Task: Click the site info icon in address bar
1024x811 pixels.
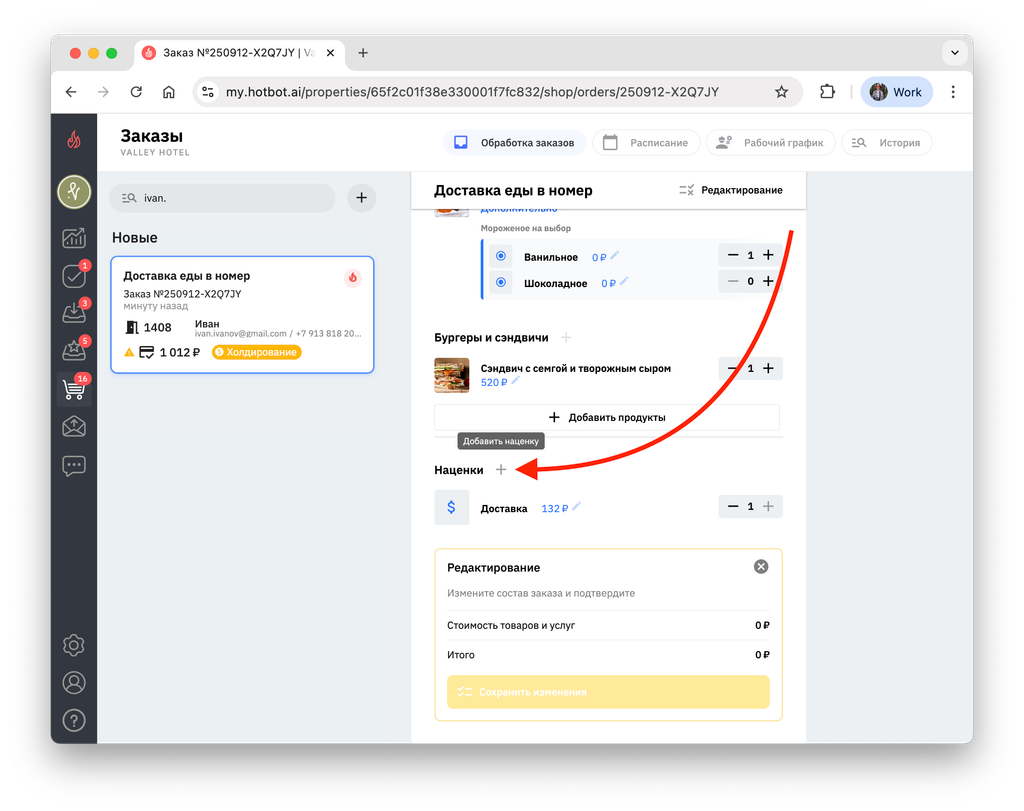Action: [208, 92]
